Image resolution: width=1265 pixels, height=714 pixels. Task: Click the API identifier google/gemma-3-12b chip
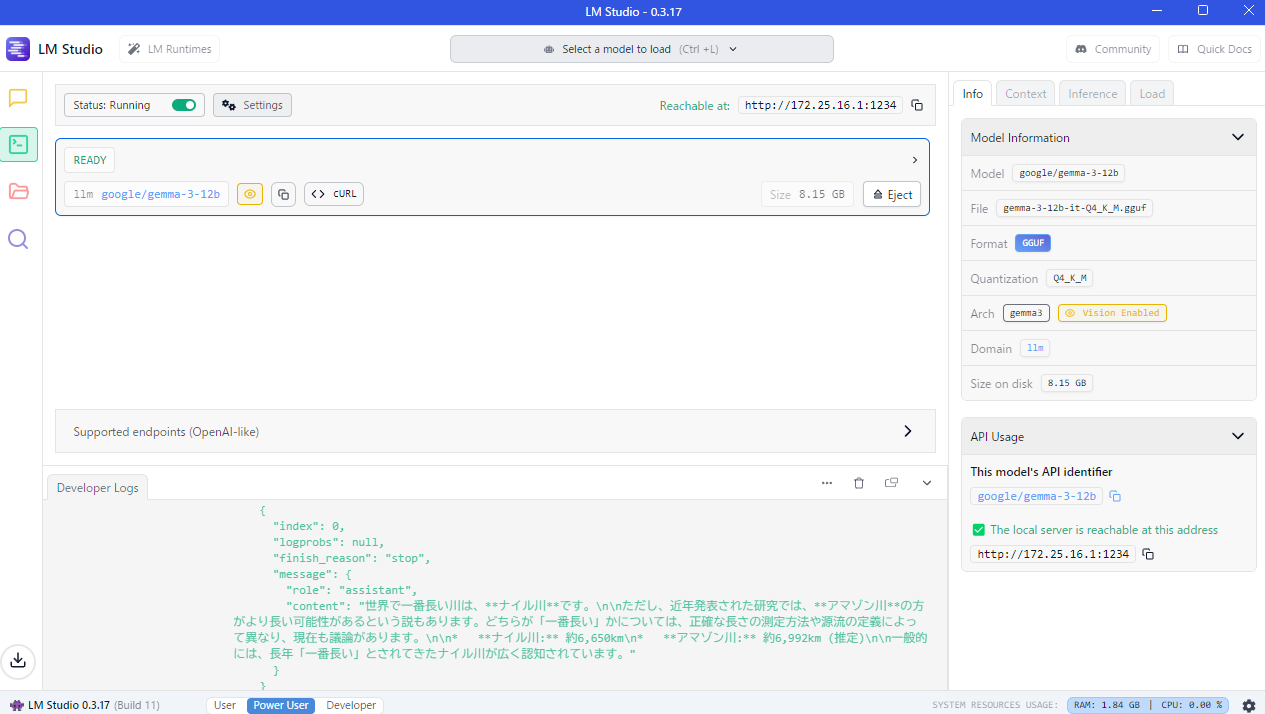(1037, 496)
